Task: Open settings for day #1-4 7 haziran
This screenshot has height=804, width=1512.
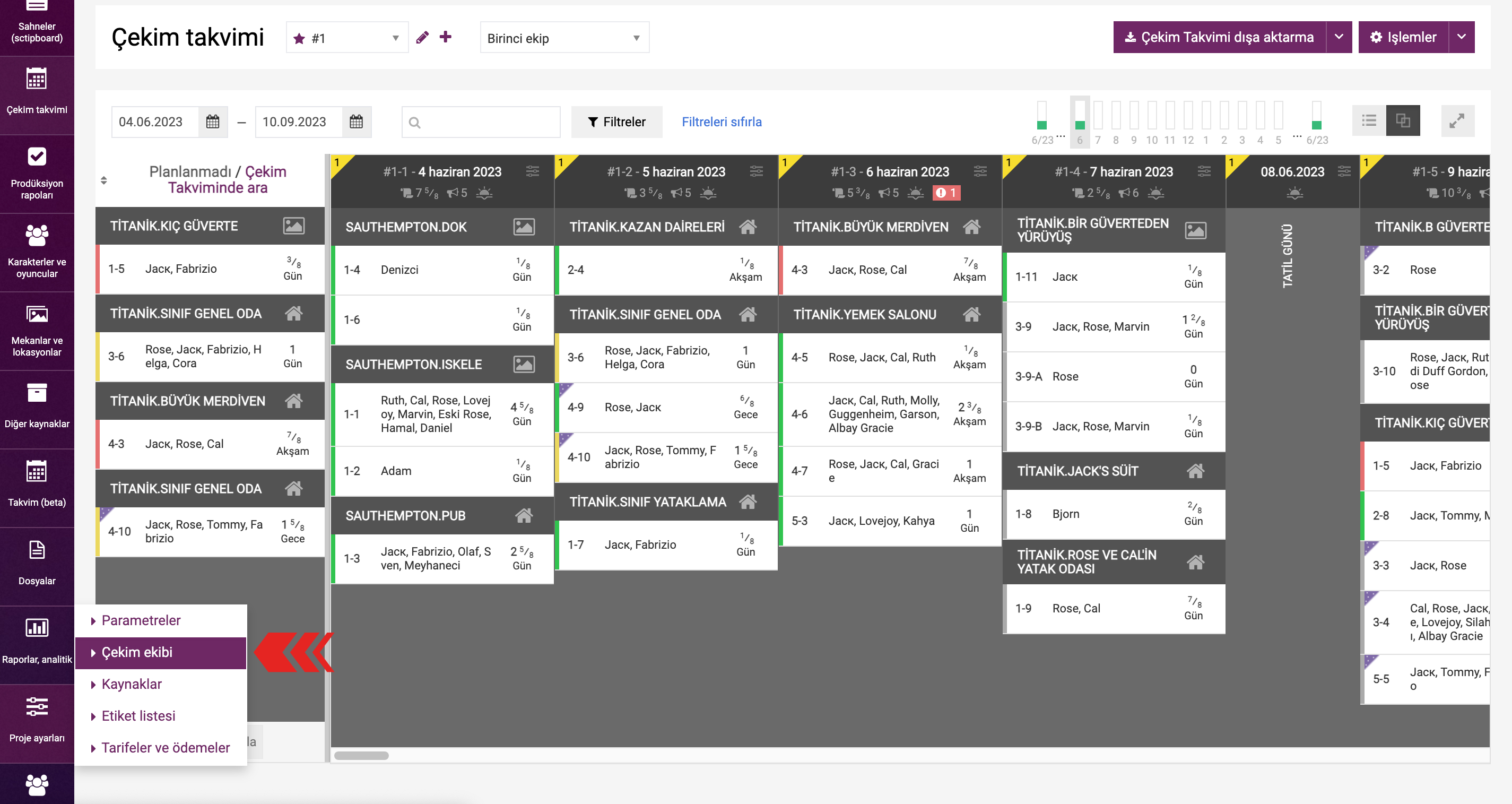Action: click(1204, 171)
